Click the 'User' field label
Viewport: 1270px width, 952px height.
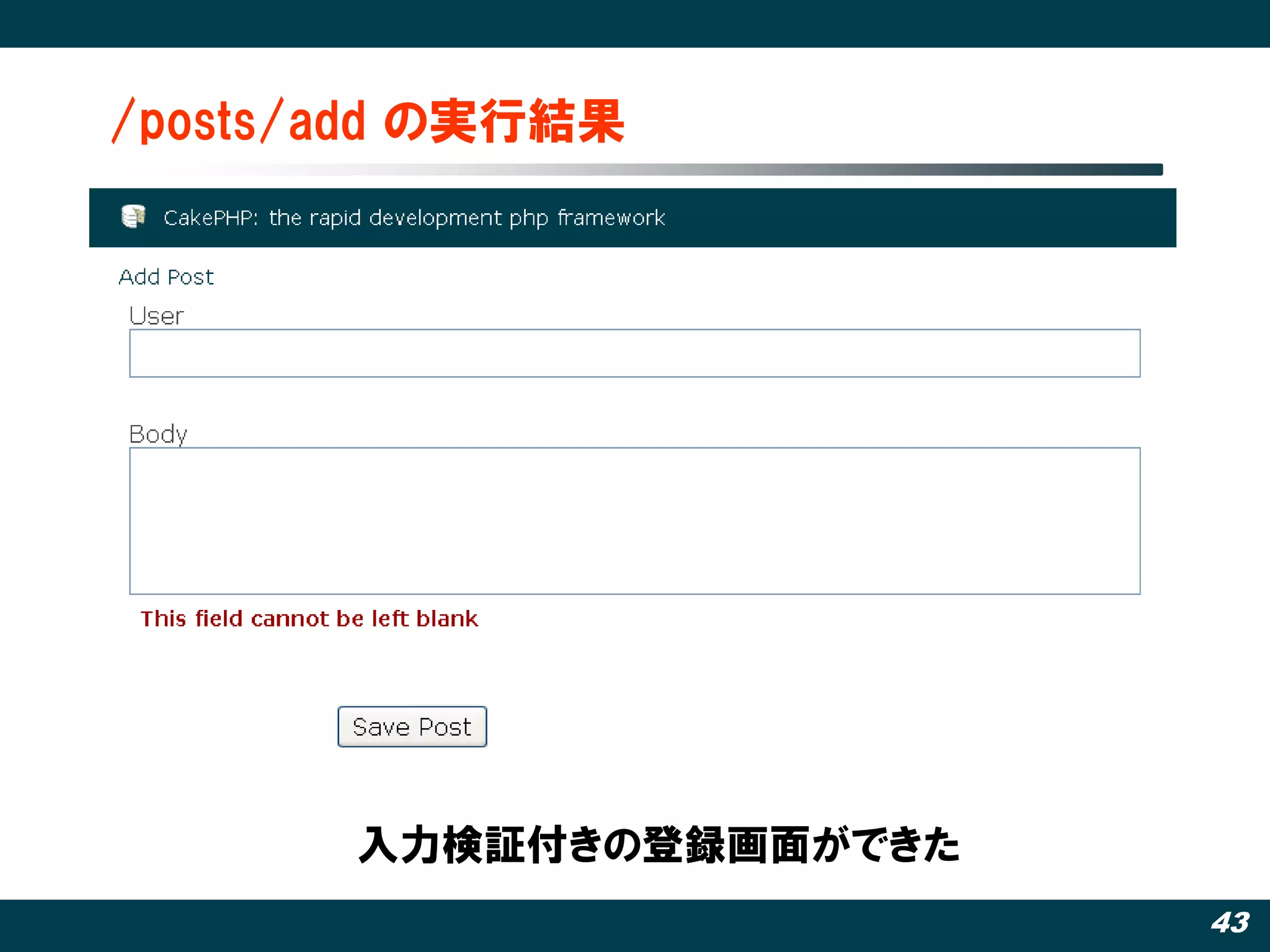pos(156,316)
